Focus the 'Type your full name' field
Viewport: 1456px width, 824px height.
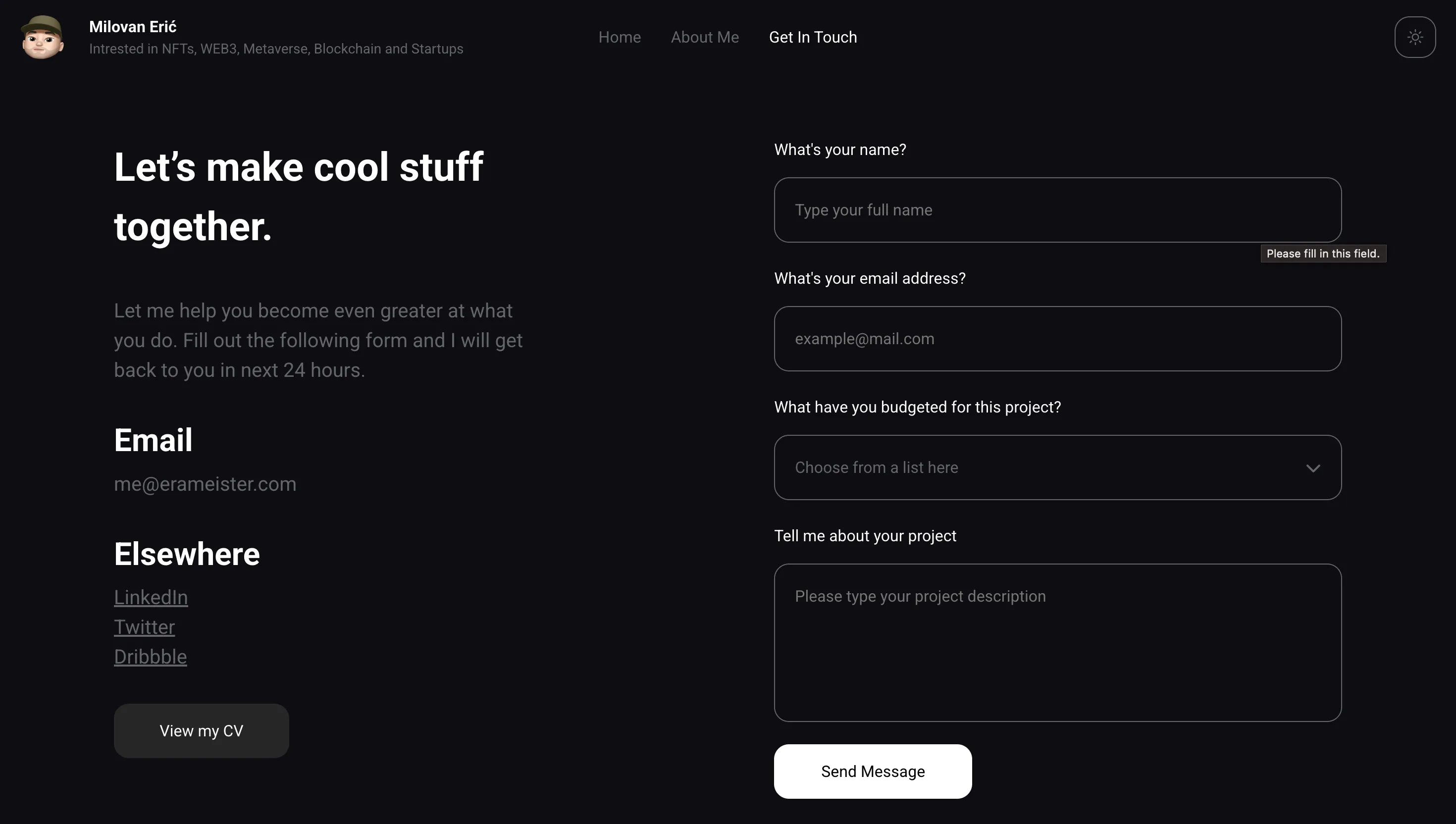(x=1058, y=210)
